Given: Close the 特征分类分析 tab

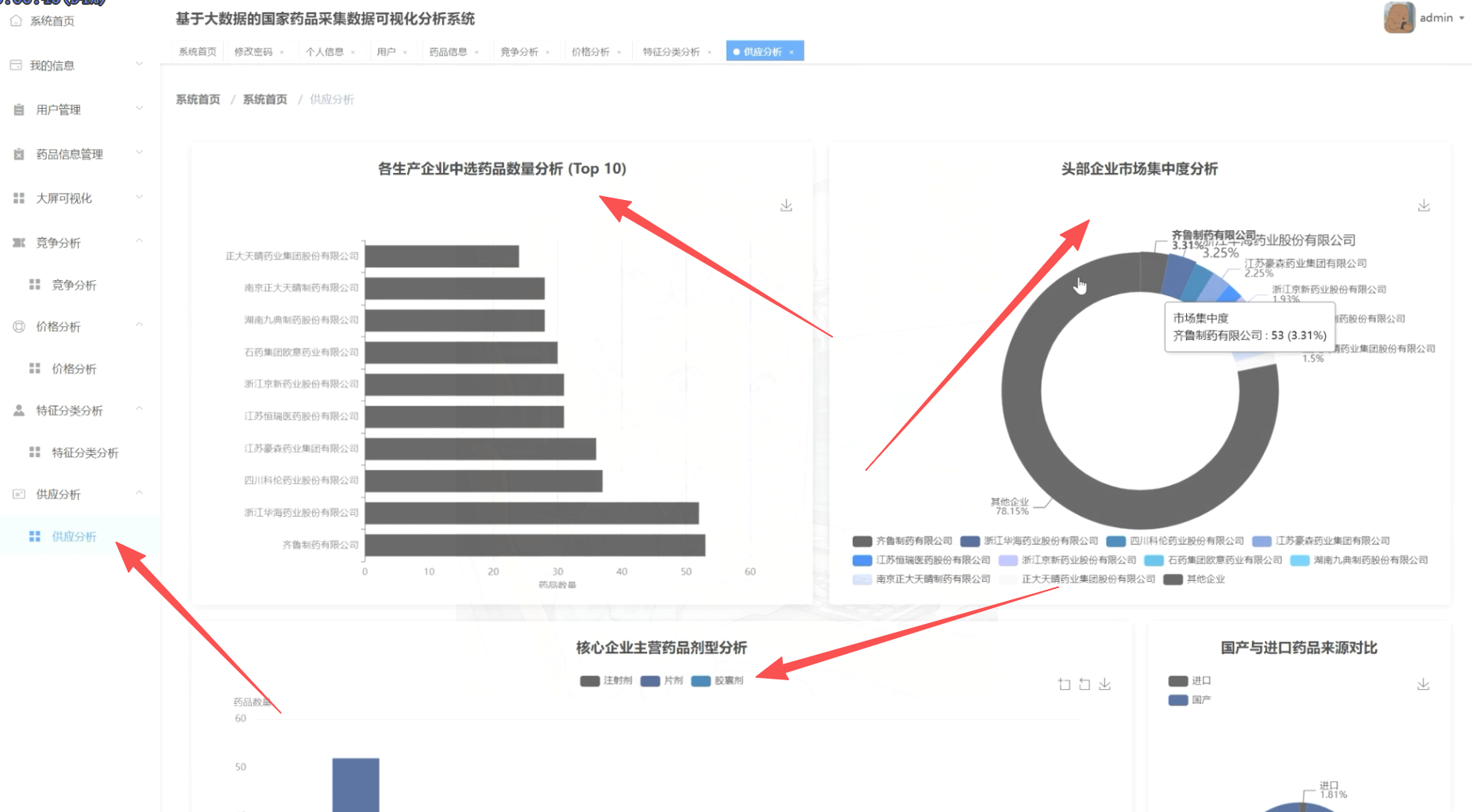Looking at the screenshot, I should click(x=709, y=52).
